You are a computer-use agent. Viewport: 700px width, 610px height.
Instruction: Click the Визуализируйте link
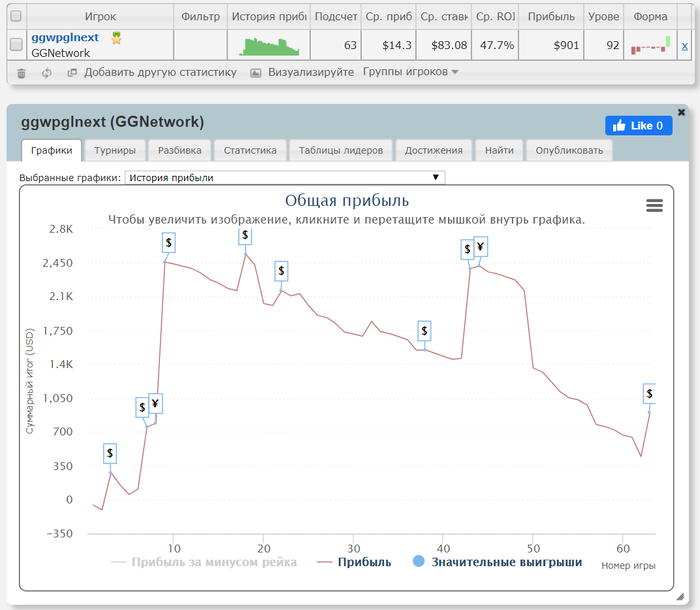[x=311, y=72]
